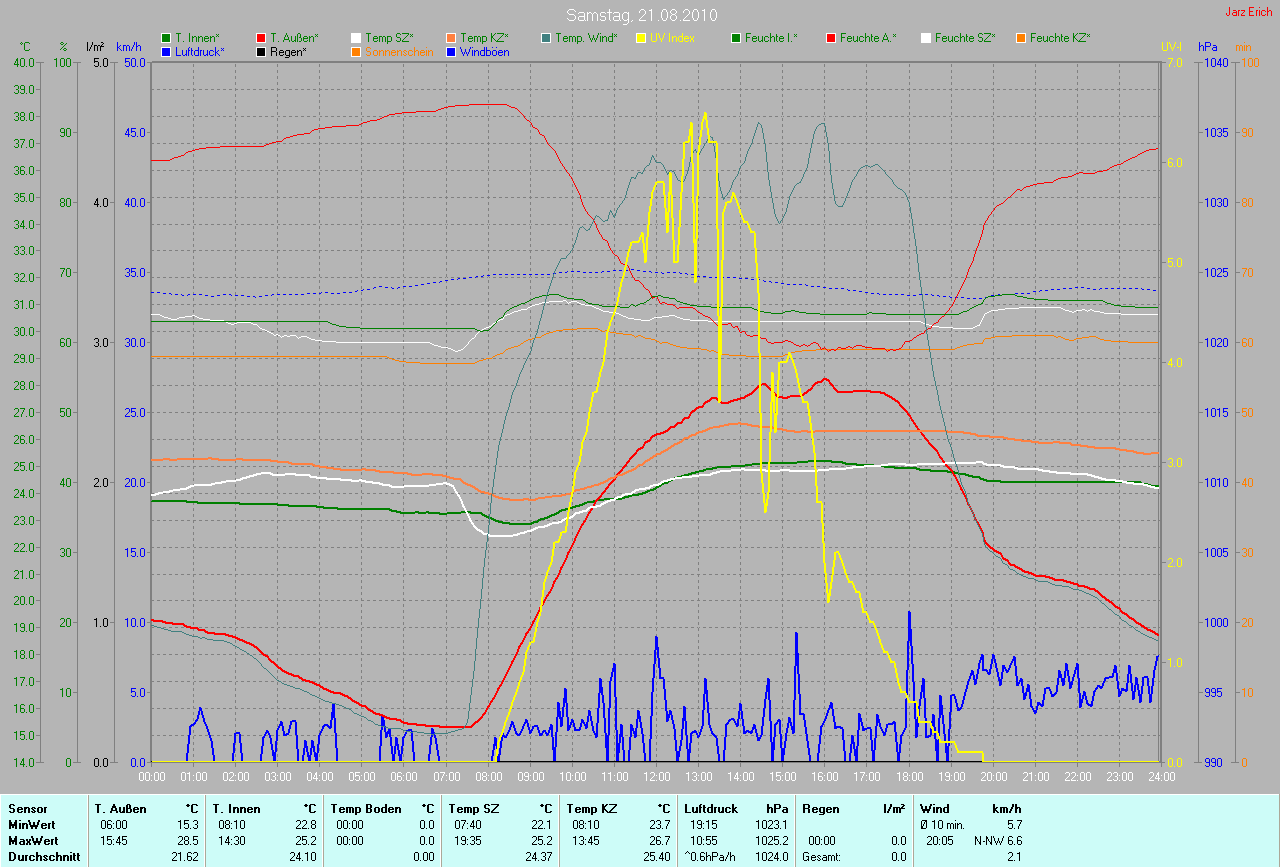The height and width of the screenshot is (867, 1280).
Task: Click the green T. Innen legend square
Action: (166, 38)
